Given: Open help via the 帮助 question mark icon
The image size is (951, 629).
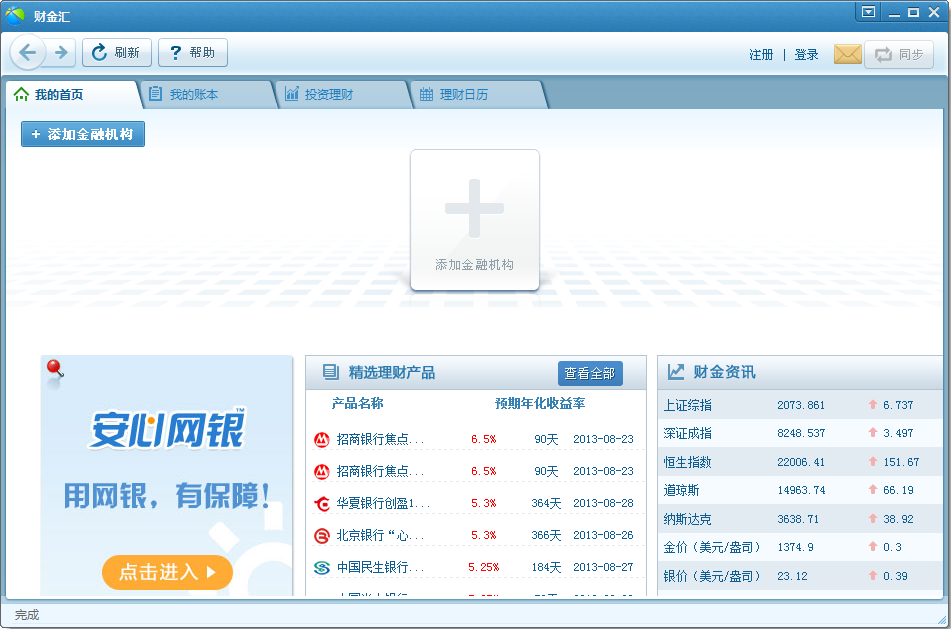Looking at the screenshot, I should (178, 53).
